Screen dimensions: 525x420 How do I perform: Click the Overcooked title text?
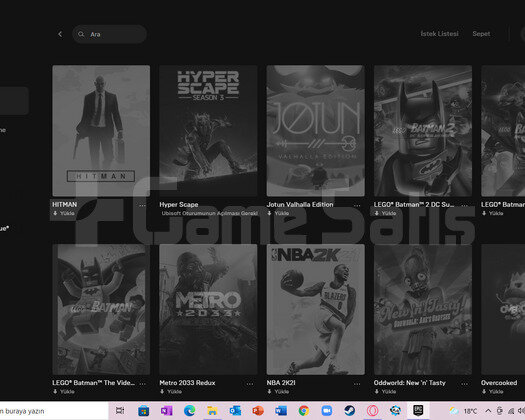tap(499, 383)
